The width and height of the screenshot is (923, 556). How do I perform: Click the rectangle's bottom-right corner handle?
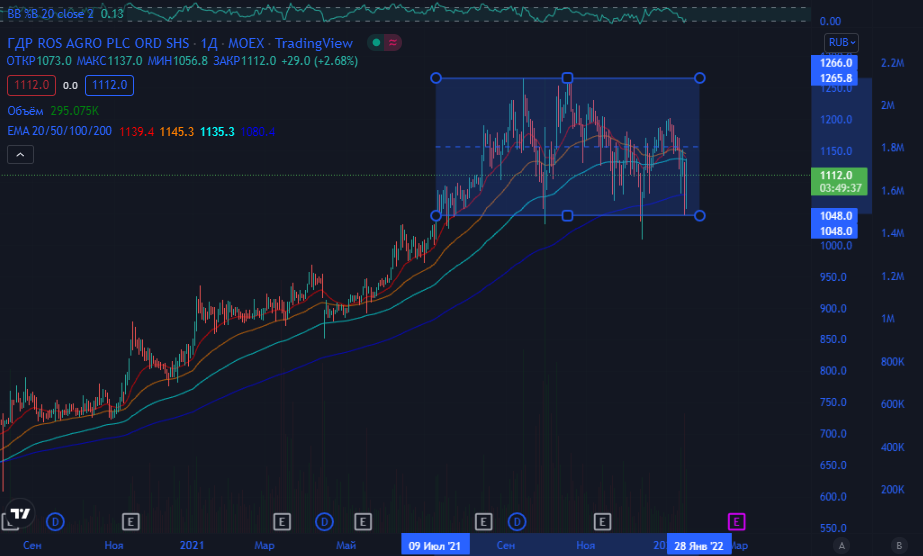tap(699, 215)
